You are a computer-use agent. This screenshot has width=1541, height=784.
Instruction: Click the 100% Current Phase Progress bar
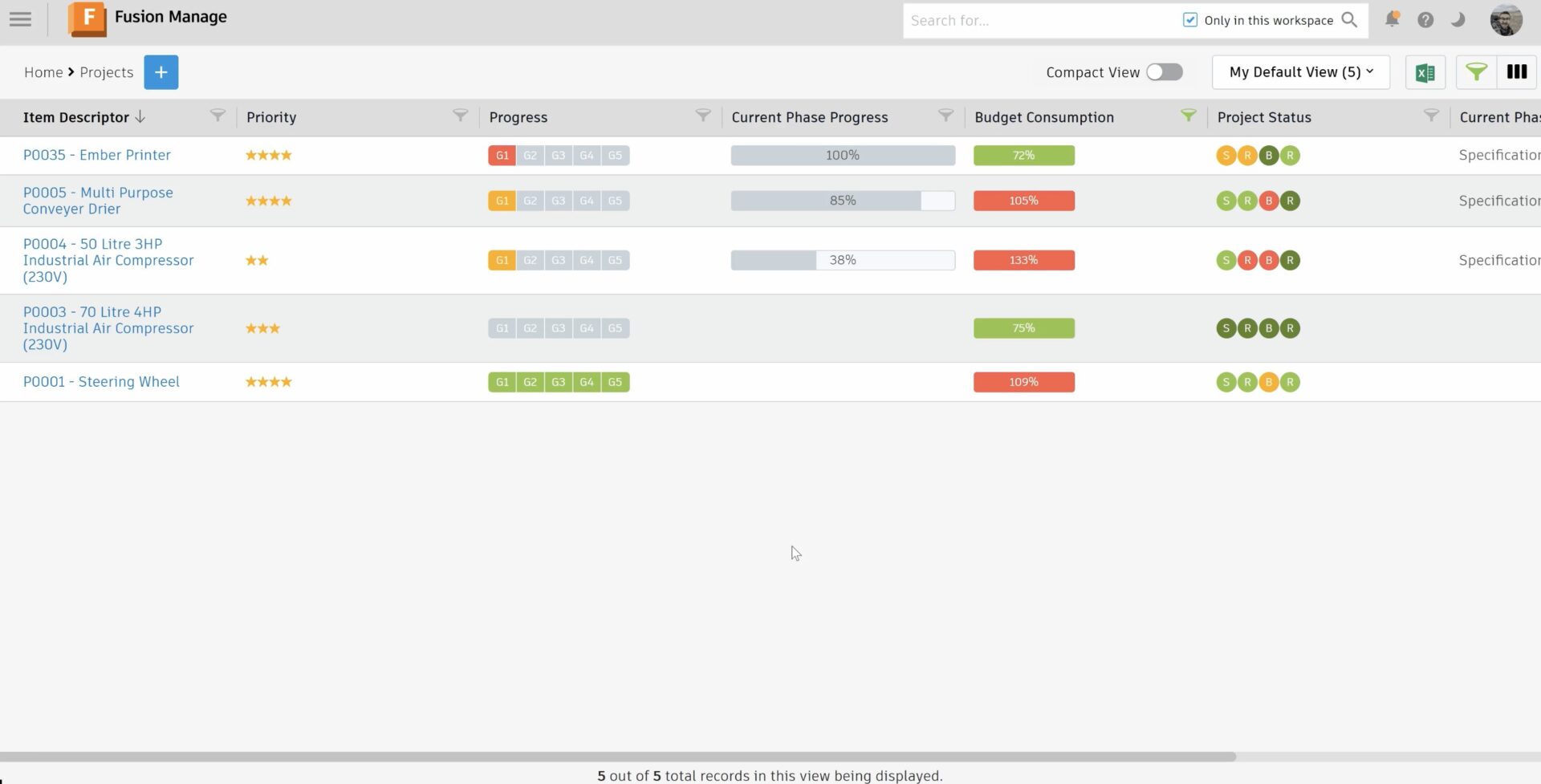(842, 155)
